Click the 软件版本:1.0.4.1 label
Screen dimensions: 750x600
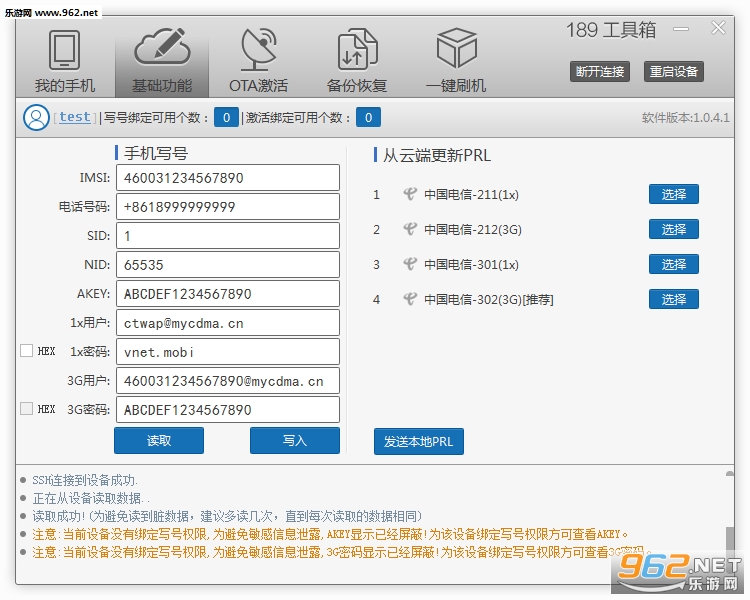685,118
